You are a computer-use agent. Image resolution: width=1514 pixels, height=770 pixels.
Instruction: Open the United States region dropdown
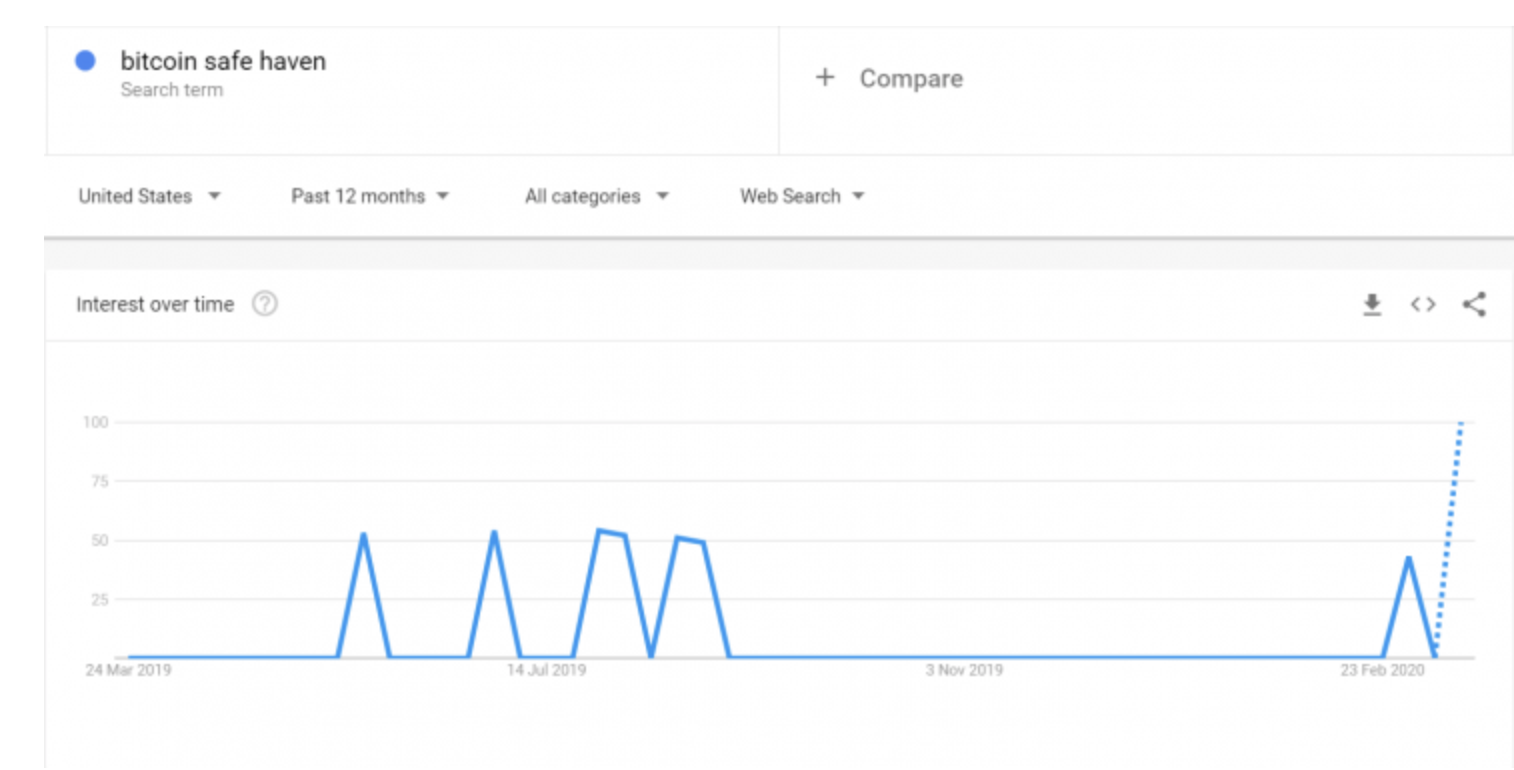tap(148, 196)
